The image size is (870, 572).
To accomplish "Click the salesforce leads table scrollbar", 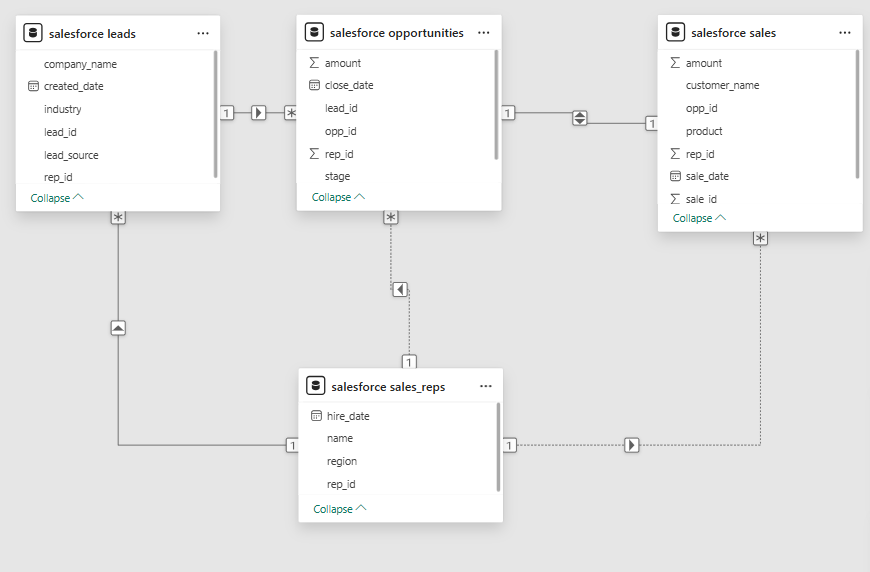I will 215,114.
